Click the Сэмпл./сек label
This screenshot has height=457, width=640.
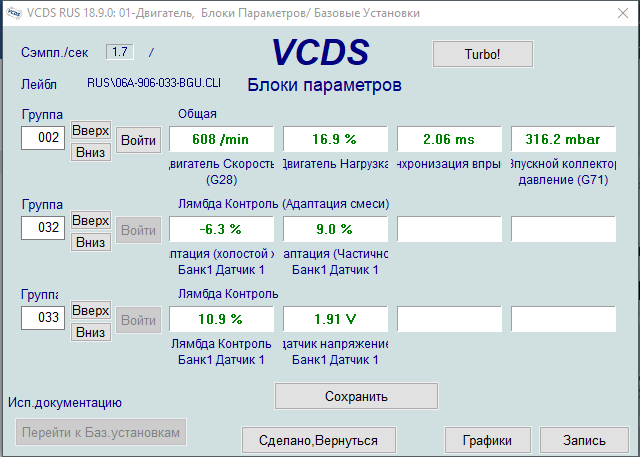55,53
